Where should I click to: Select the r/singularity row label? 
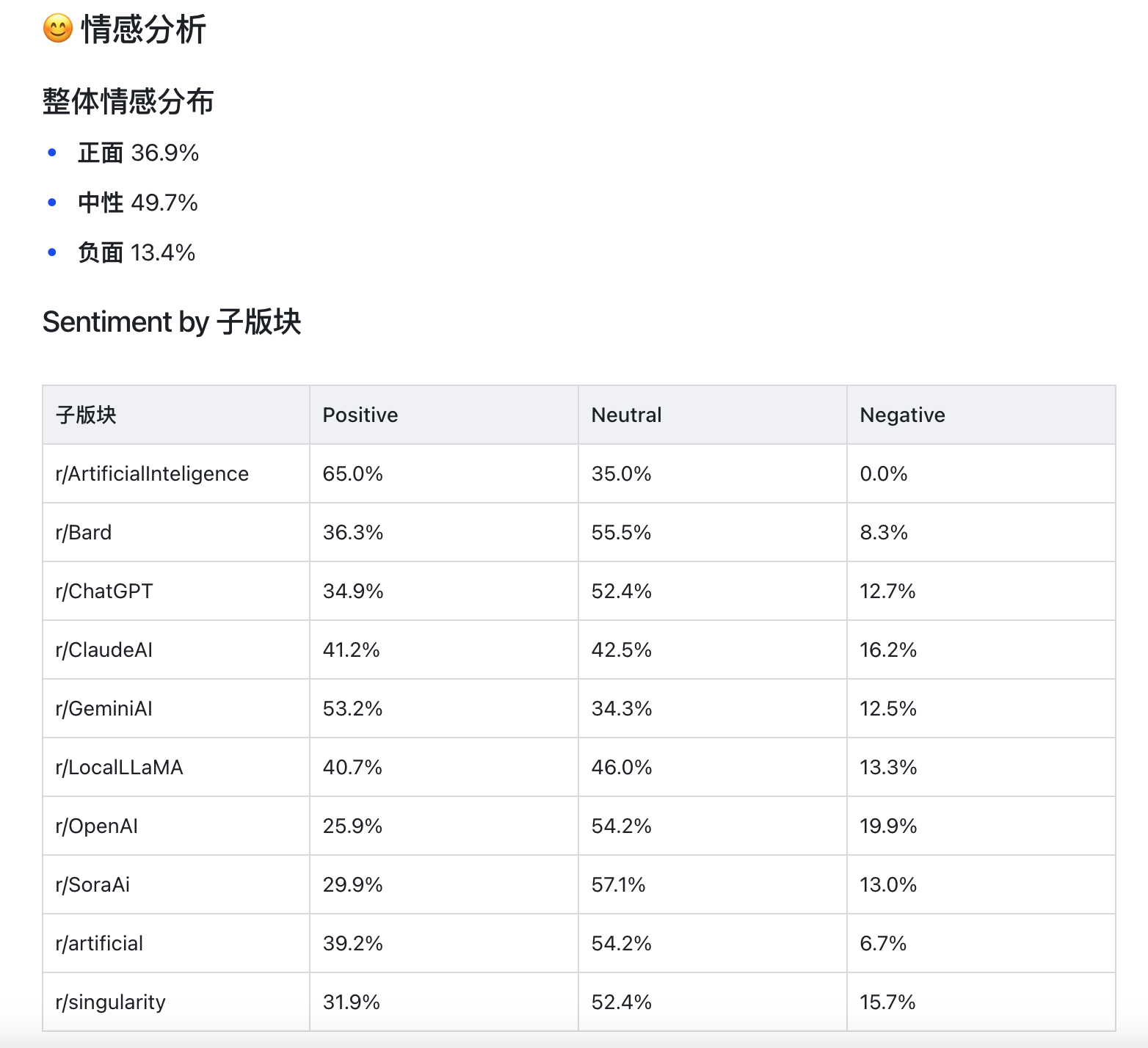[x=110, y=1002]
